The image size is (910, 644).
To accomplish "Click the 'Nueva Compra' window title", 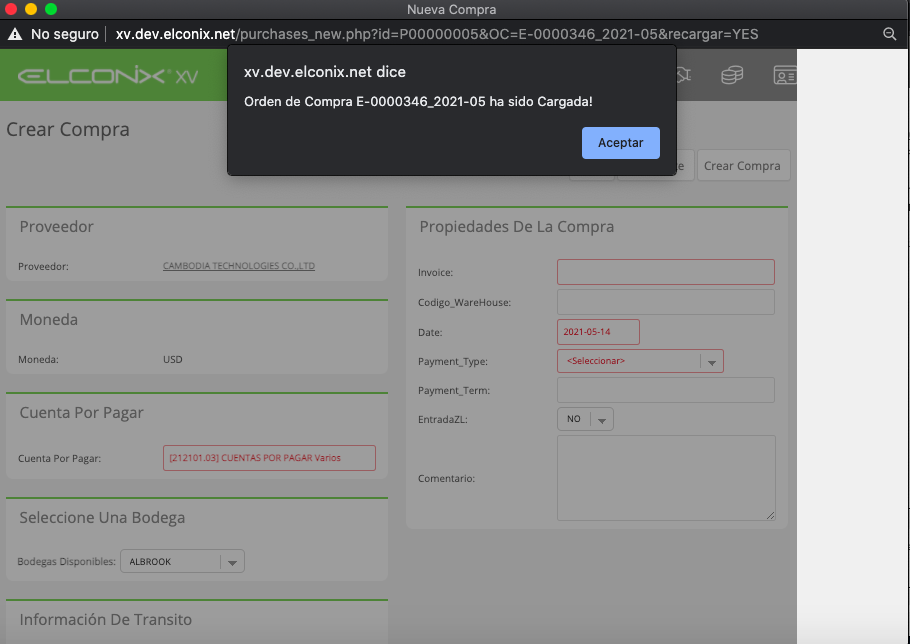I will tap(452, 9).
